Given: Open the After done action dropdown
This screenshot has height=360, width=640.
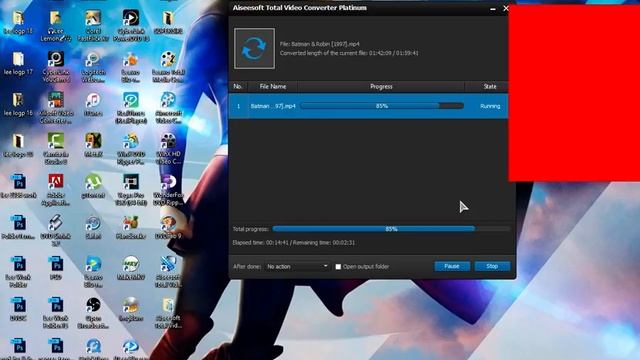Looking at the screenshot, I should pyautogui.click(x=298, y=267).
